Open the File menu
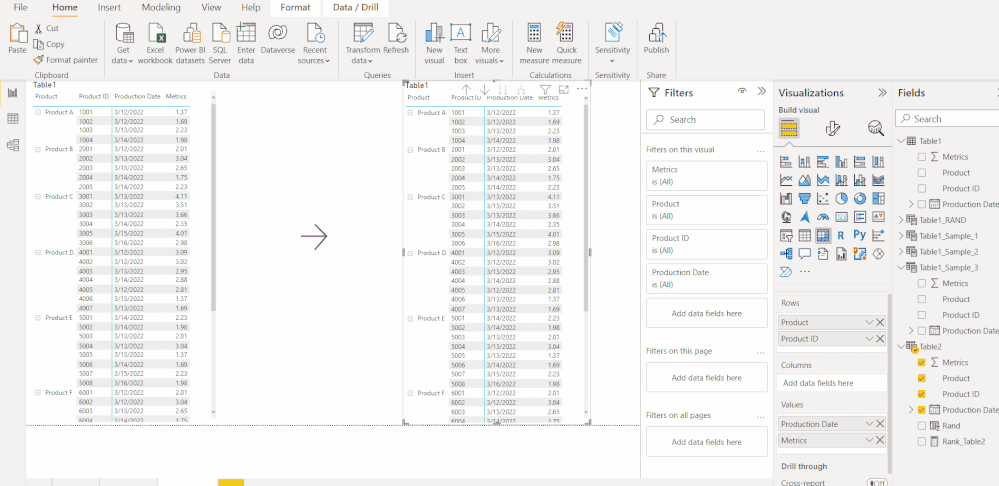 click(x=20, y=8)
